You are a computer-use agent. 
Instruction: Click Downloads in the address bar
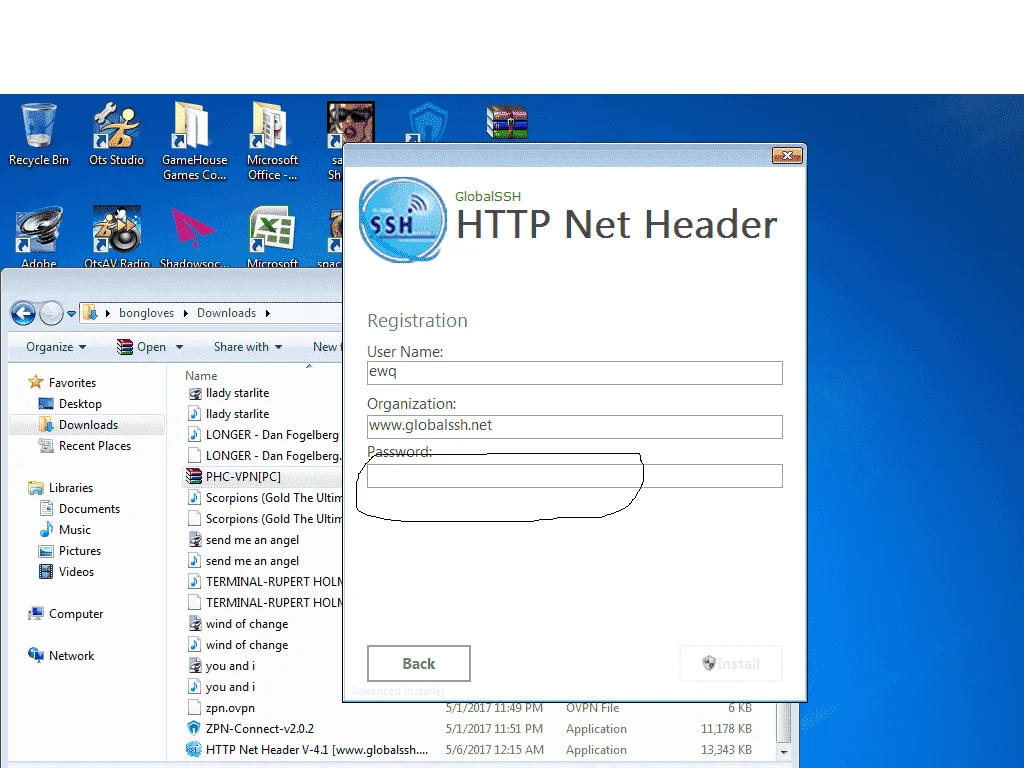click(227, 313)
